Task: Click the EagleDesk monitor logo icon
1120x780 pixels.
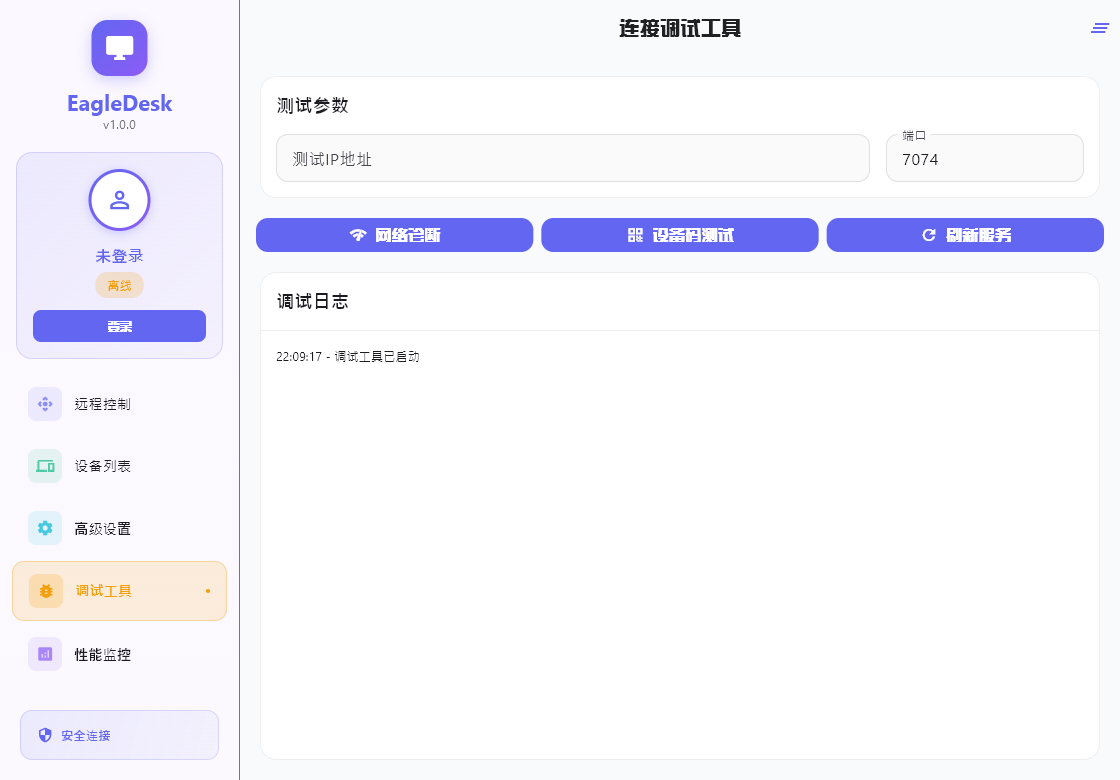Action: (x=119, y=47)
